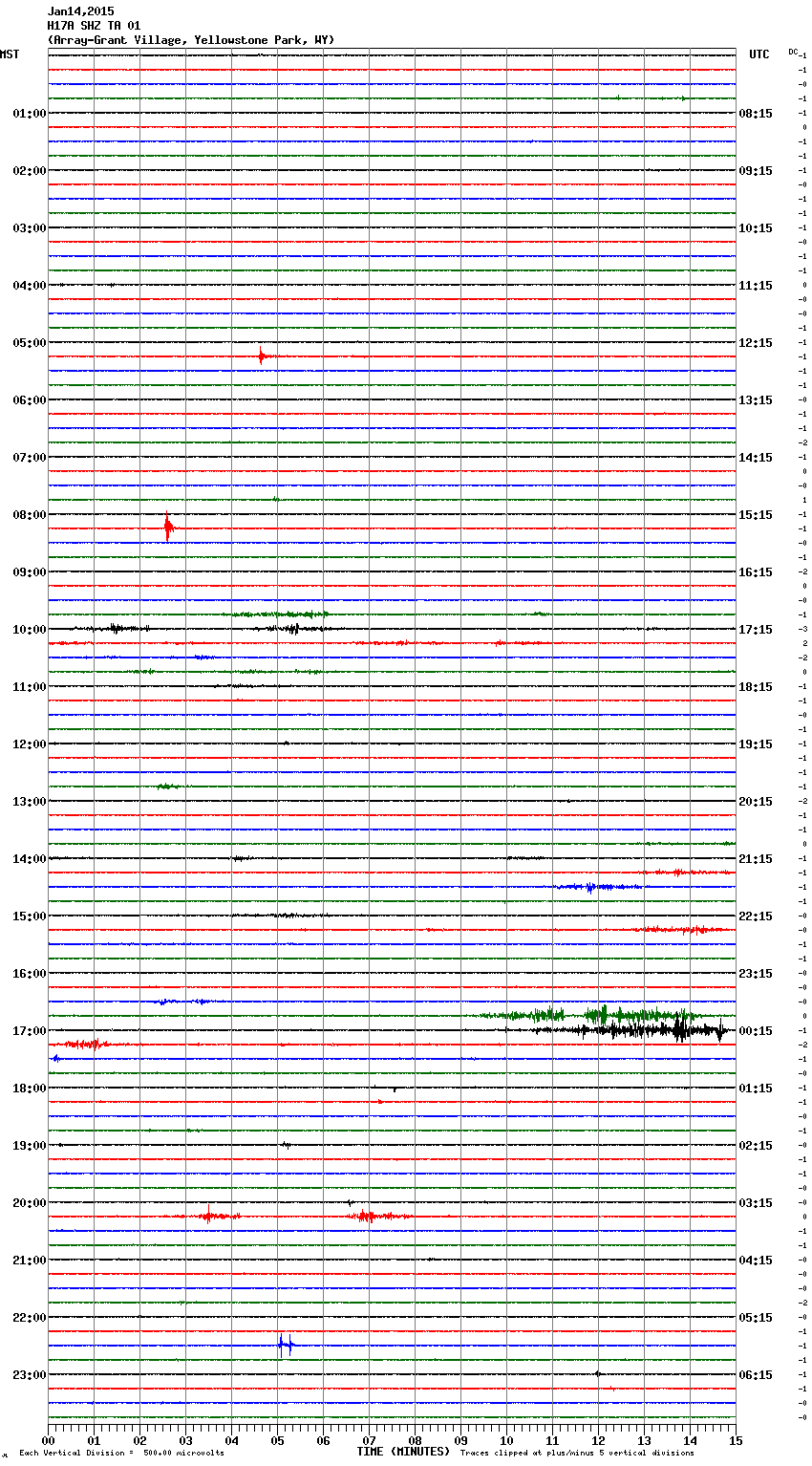Click the 06:15 UTC time label
812x1466 pixels.
pyautogui.click(x=756, y=1375)
